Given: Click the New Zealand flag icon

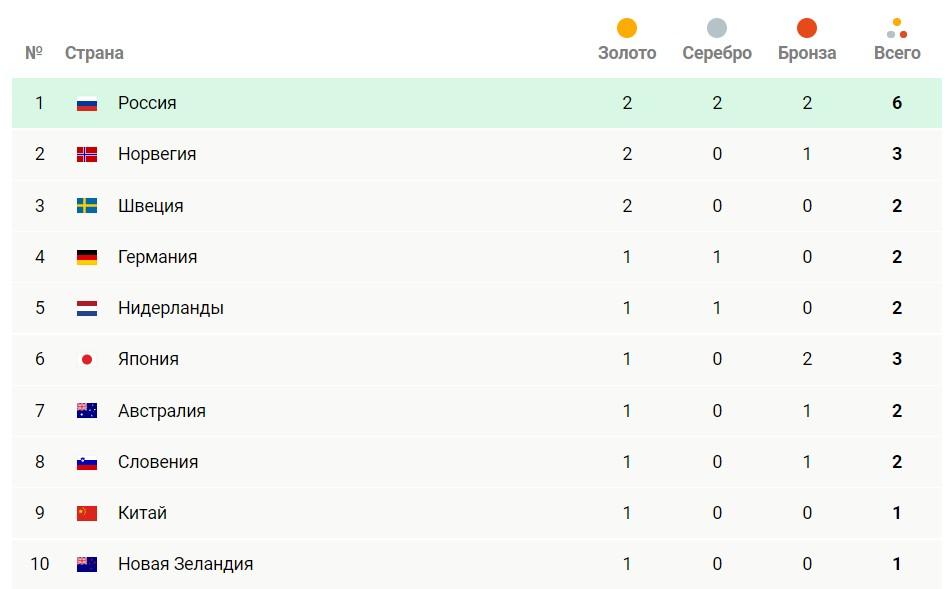Looking at the screenshot, I should tap(87, 564).
